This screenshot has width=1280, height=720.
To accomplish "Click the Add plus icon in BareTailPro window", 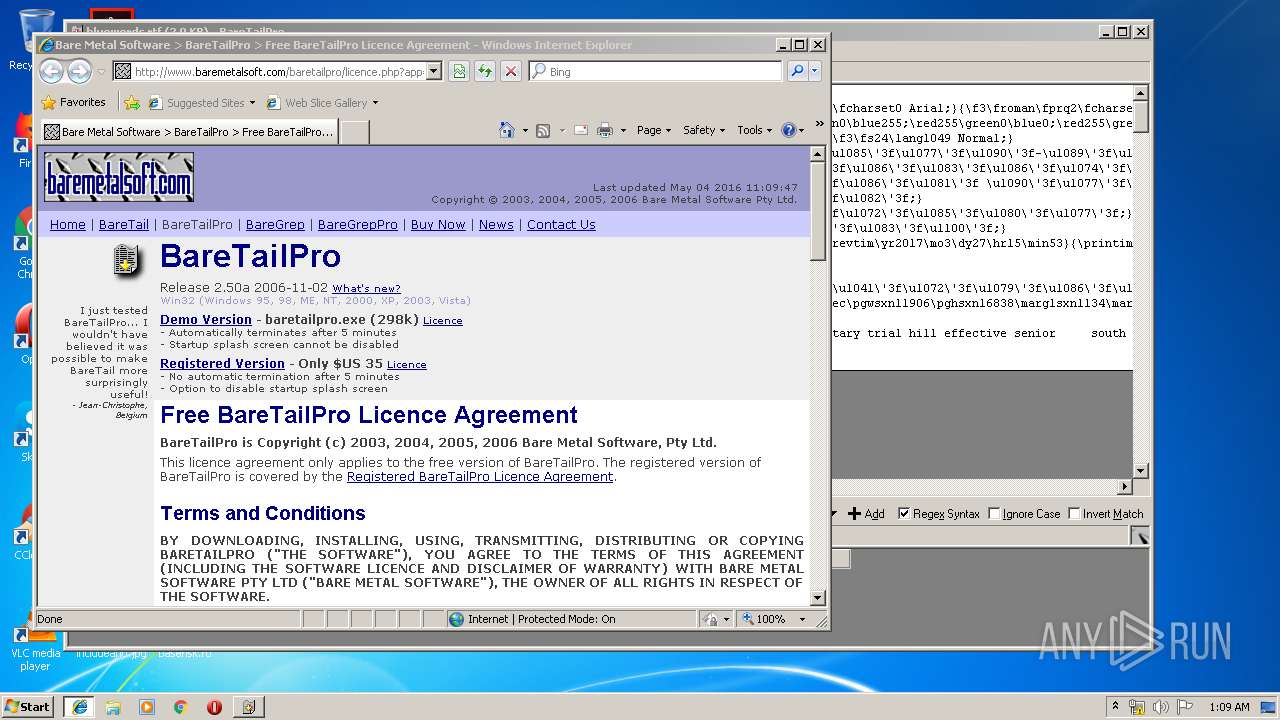I will coord(866,513).
